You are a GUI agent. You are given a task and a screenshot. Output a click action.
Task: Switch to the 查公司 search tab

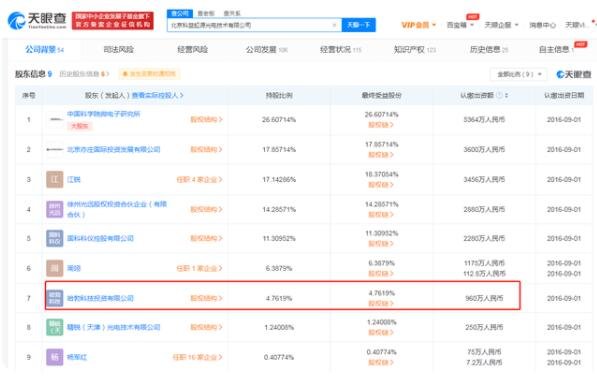click(180, 13)
